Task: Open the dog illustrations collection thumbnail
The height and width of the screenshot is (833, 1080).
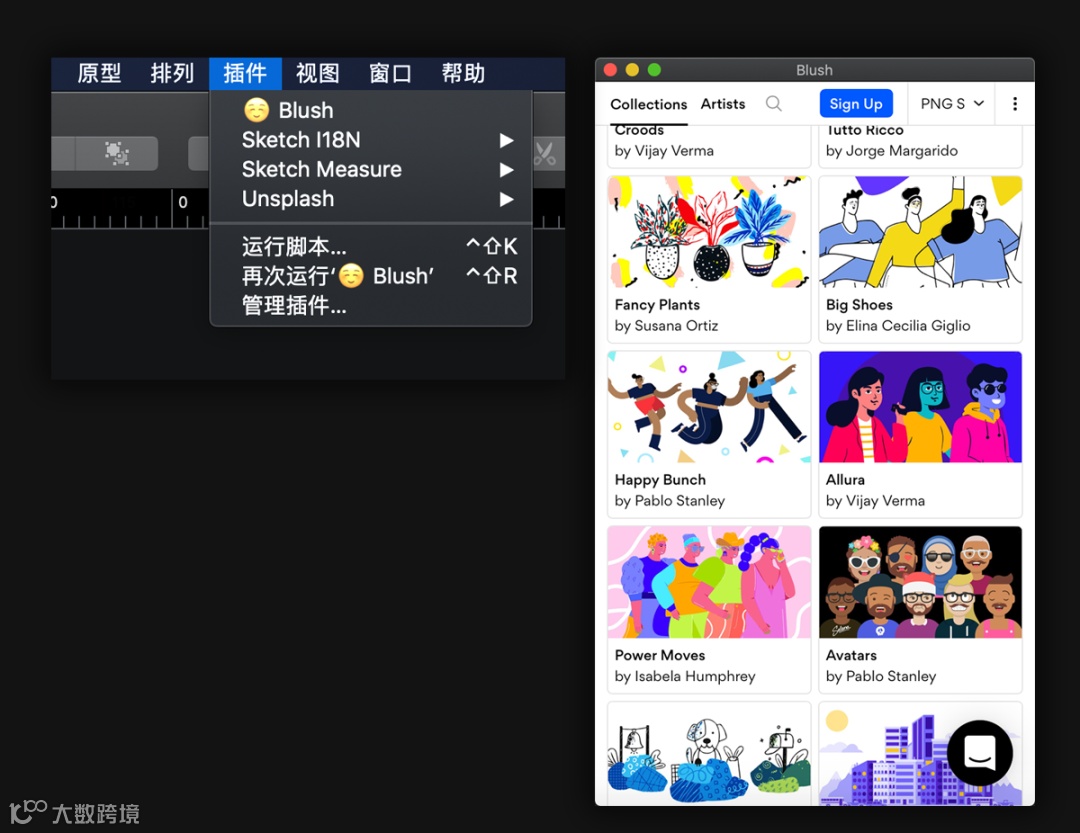Action: [x=709, y=753]
